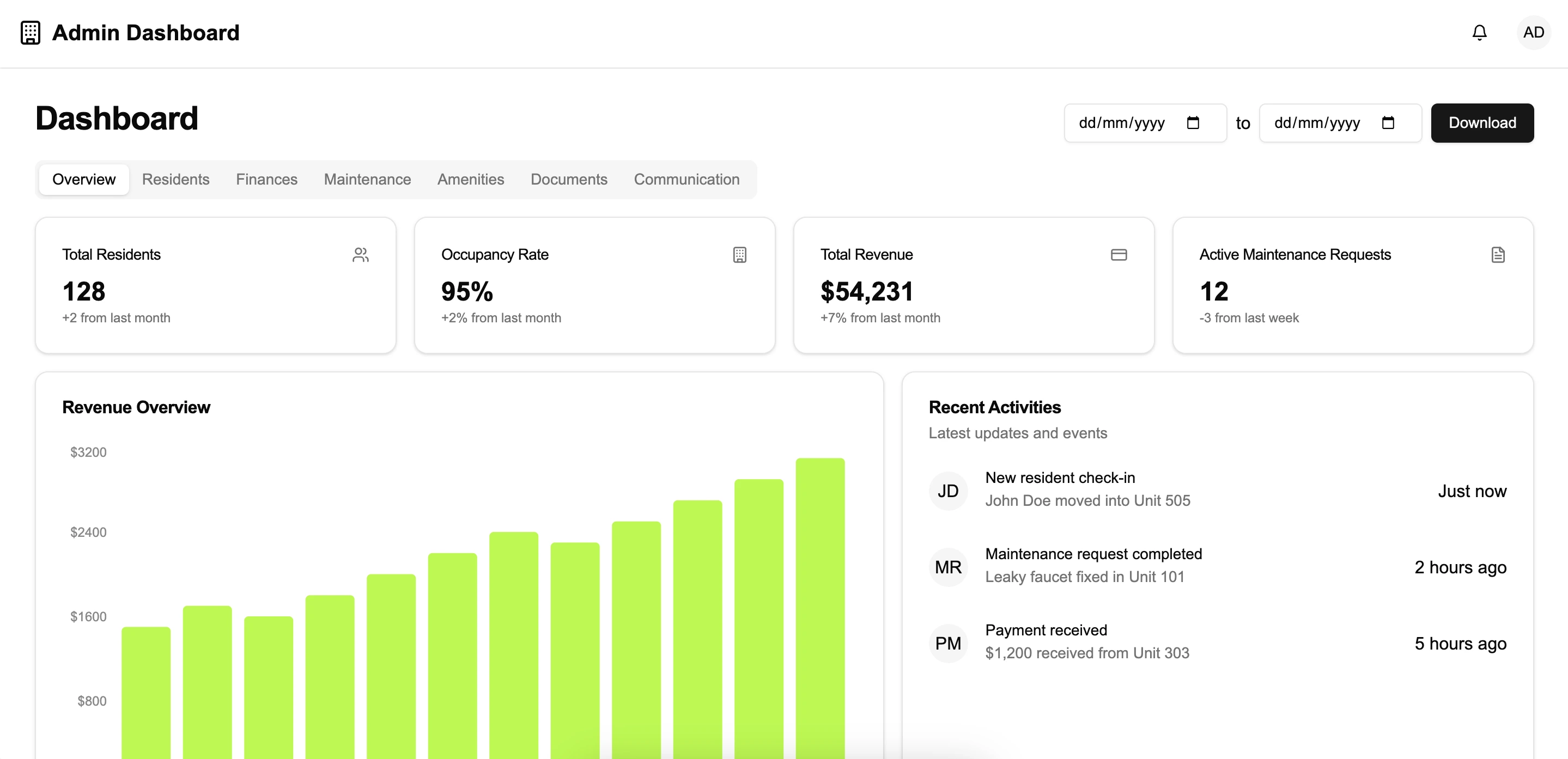Click the '+2% from last month' text
The width and height of the screenshot is (1568, 759).
point(501,317)
